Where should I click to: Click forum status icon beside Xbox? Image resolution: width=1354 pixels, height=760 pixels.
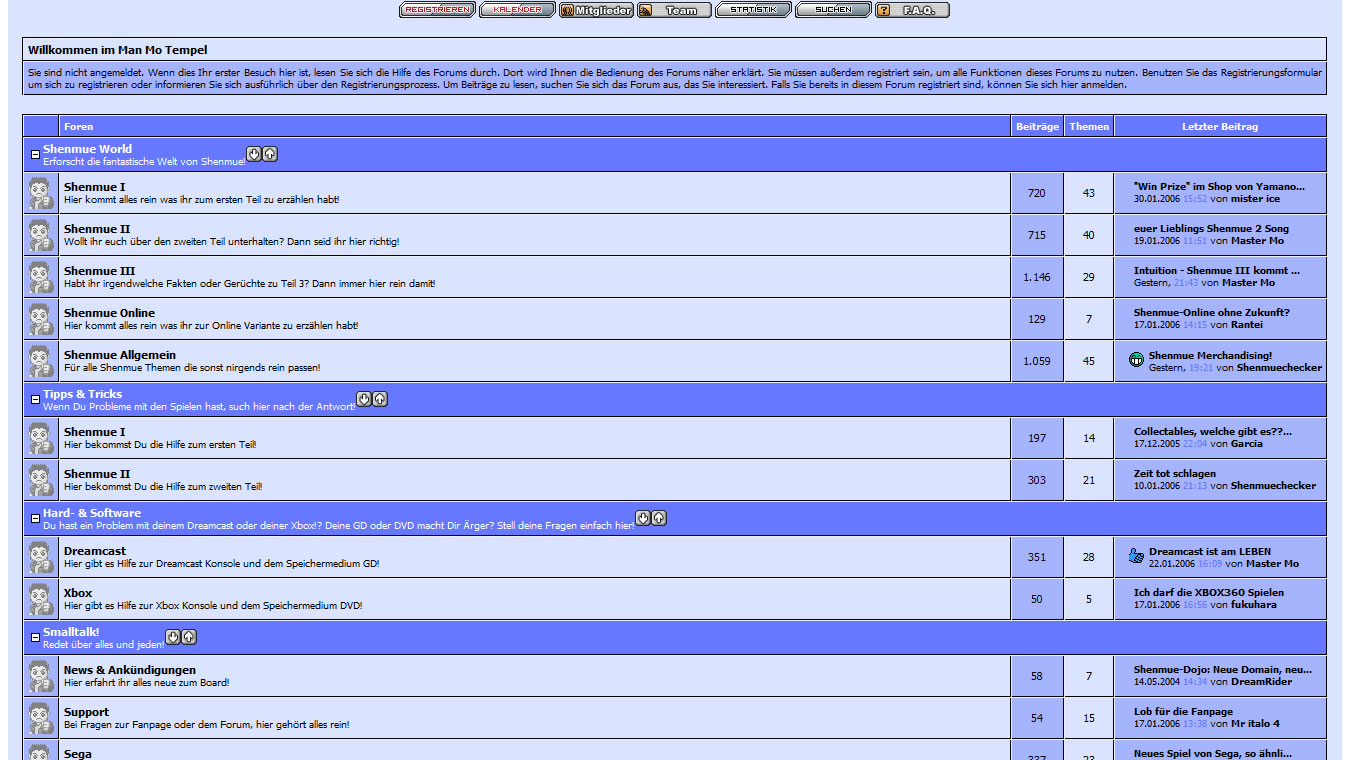[x=40, y=599]
